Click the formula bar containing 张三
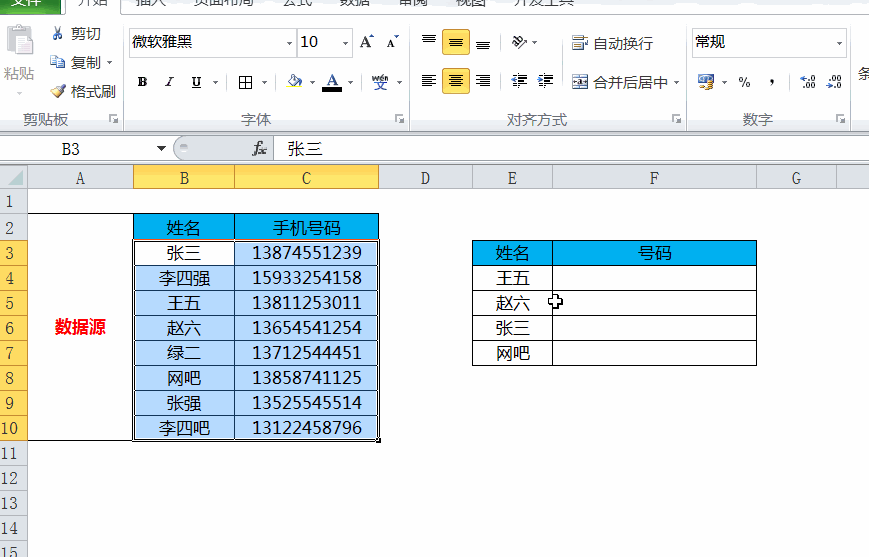The height and width of the screenshot is (557, 869). [571, 149]
